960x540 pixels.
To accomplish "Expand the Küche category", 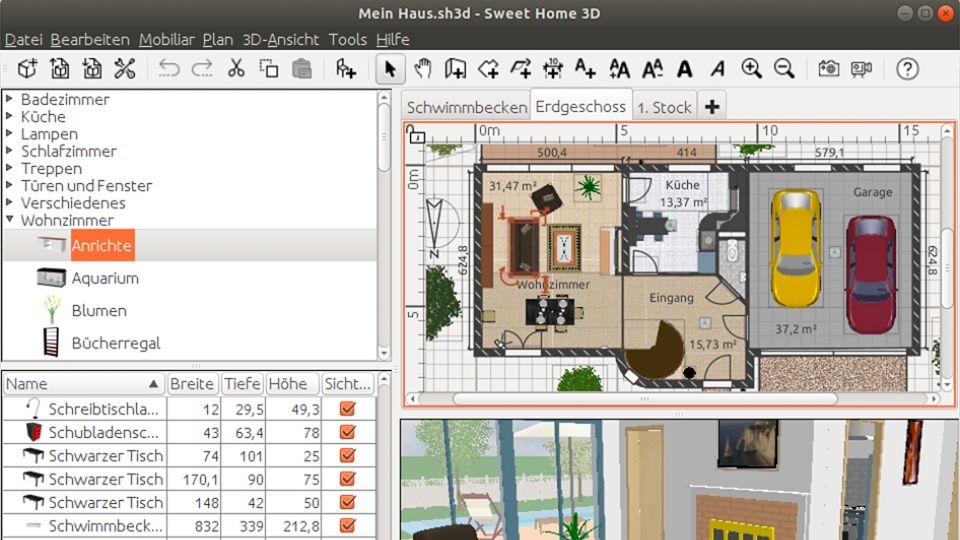I will (9, 115).
